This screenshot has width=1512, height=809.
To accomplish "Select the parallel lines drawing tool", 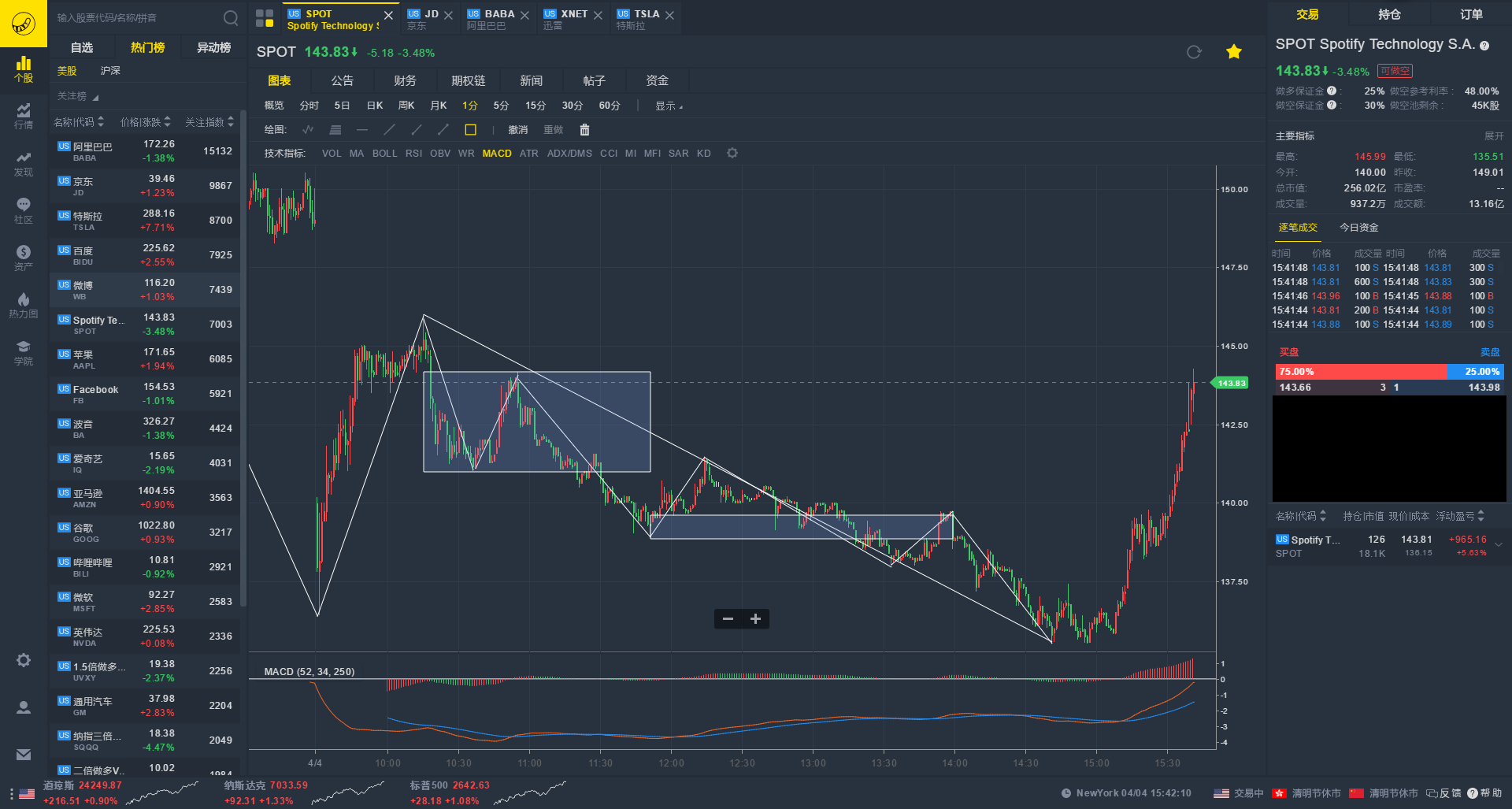I will pyautogui.click(x=335, y=130).
